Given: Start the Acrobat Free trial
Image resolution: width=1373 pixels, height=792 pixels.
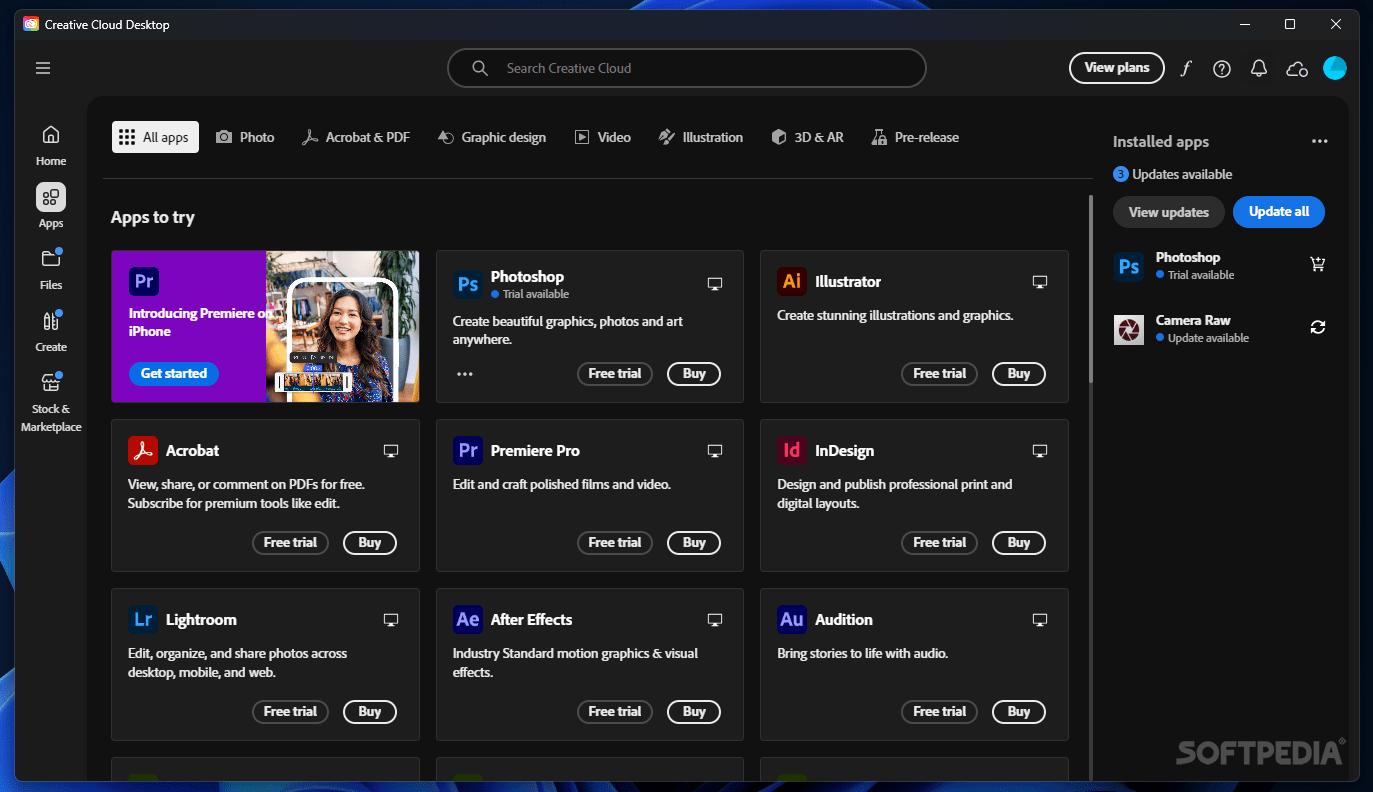Looking at the screenshot, I should tap(290, 543).
